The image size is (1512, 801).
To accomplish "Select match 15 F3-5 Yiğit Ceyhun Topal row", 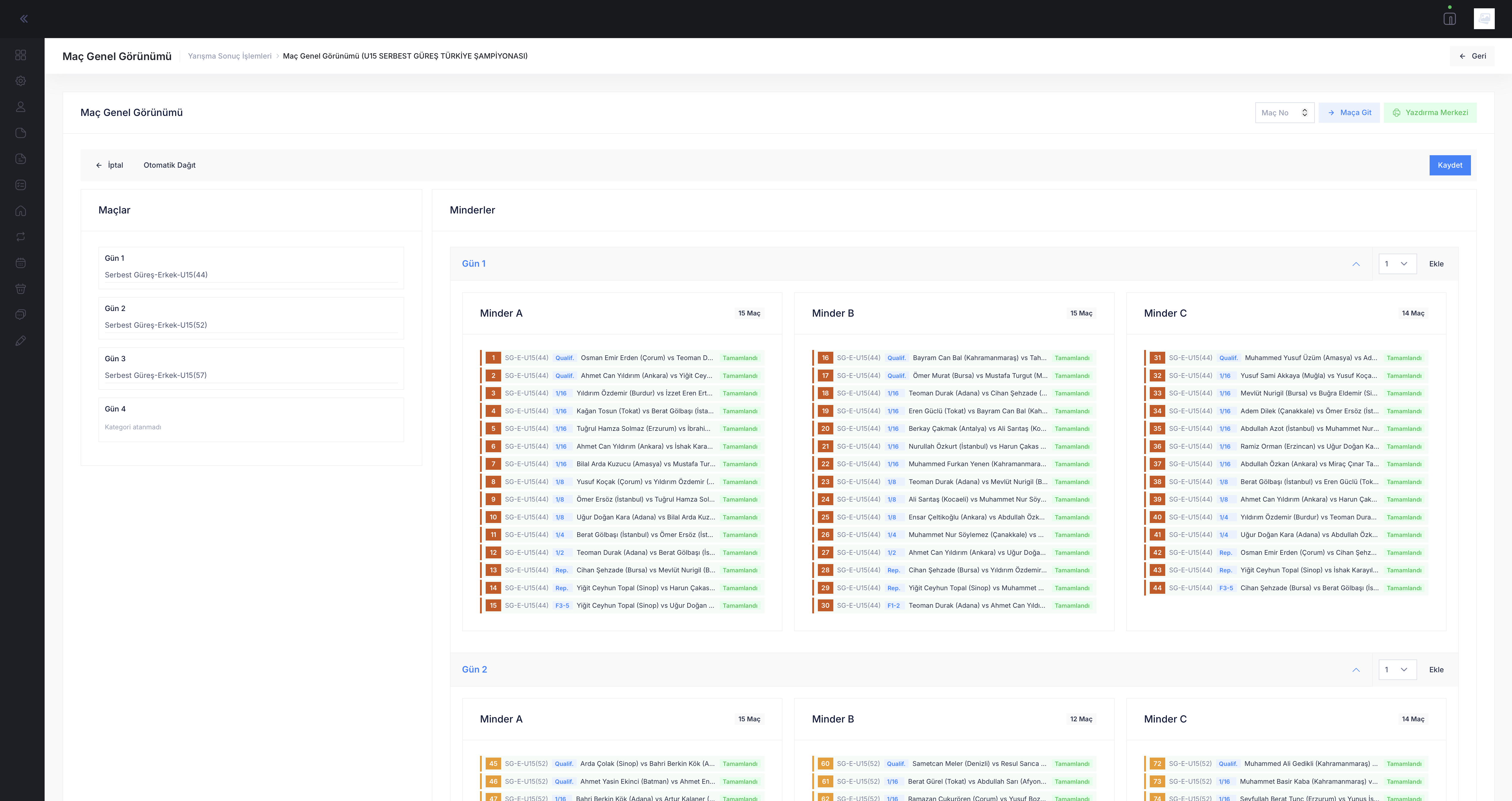I will [622, 606].
